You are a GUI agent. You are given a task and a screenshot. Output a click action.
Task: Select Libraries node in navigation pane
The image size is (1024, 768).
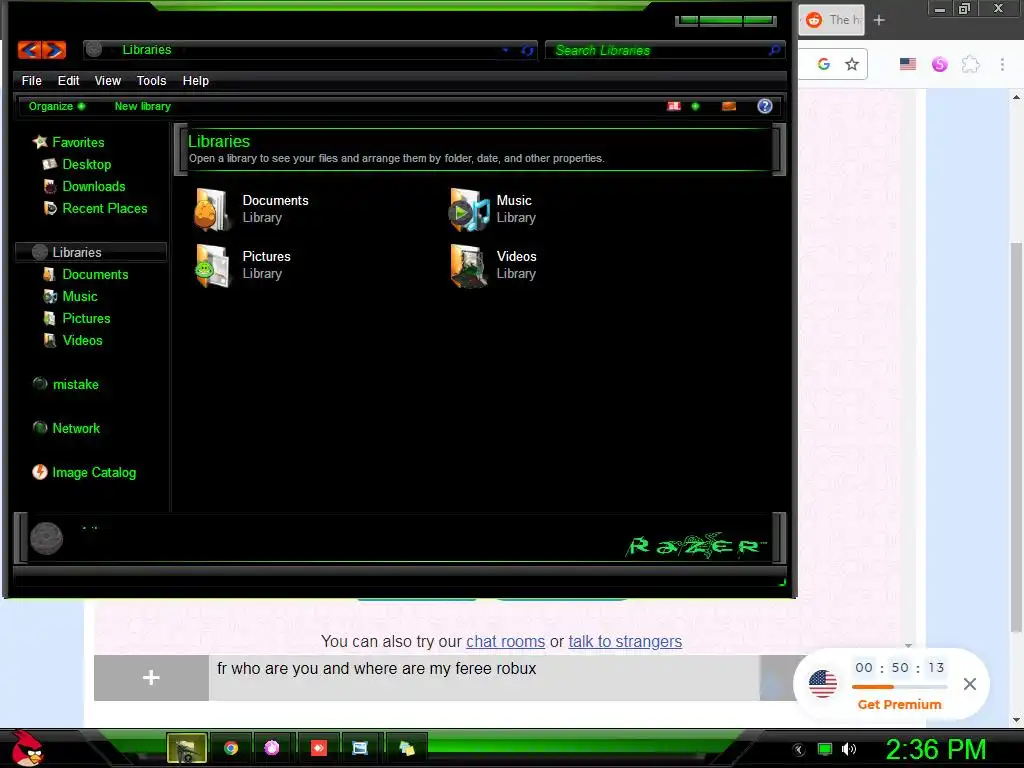90,252
